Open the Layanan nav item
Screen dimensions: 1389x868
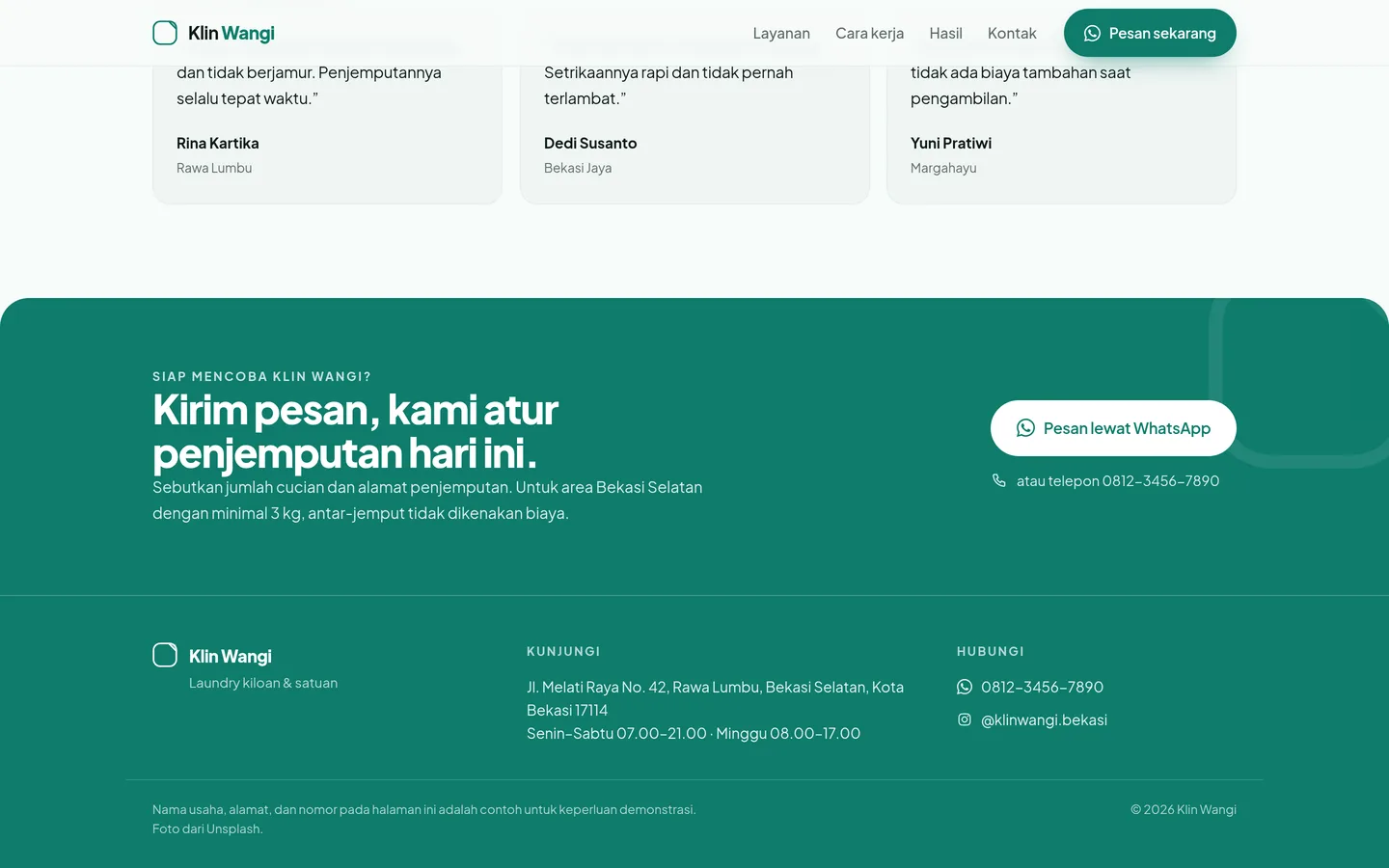tap(781, 33)
